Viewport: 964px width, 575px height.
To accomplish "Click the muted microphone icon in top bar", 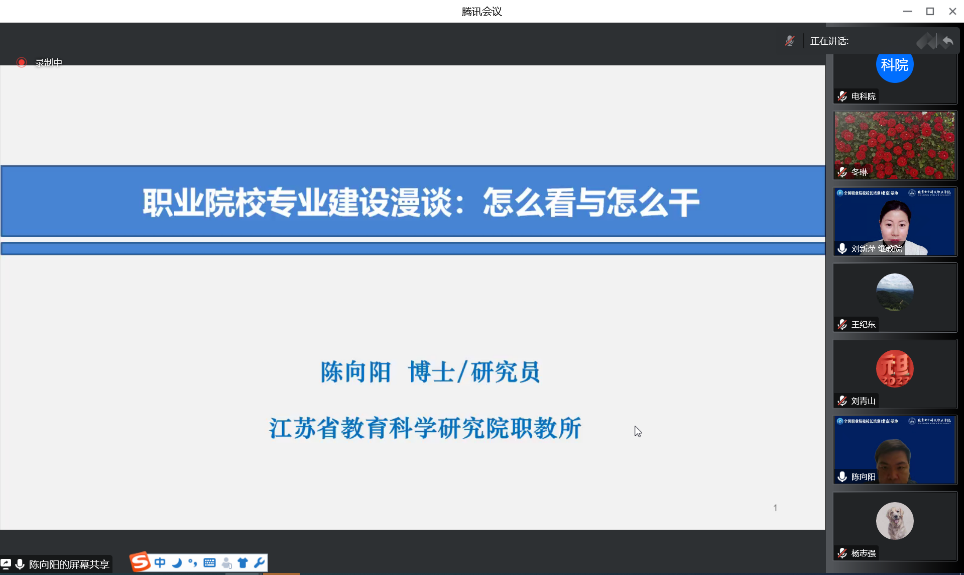I will (790, 41).
